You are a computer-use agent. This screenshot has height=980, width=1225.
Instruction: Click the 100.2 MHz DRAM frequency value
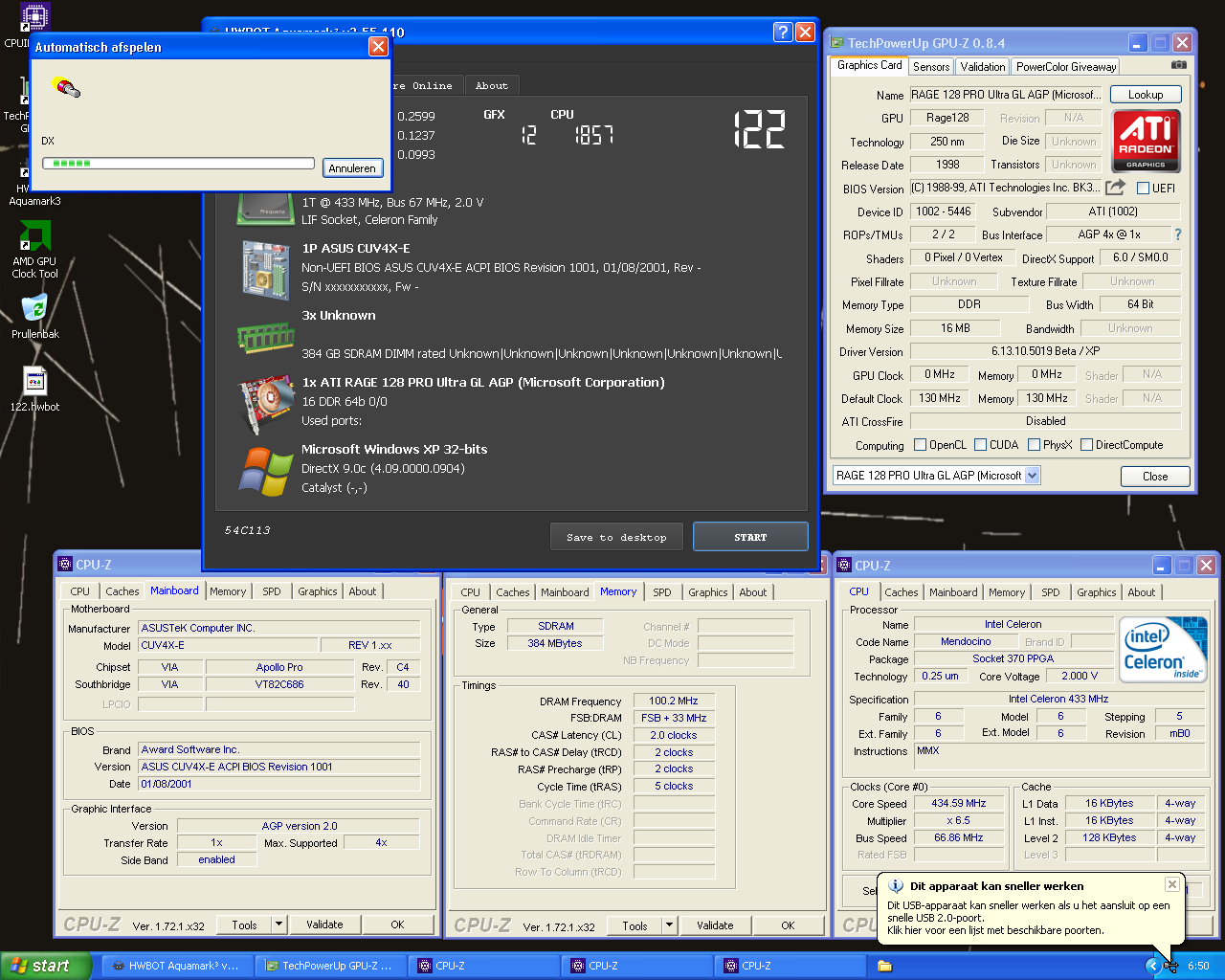tap(673, 701)
